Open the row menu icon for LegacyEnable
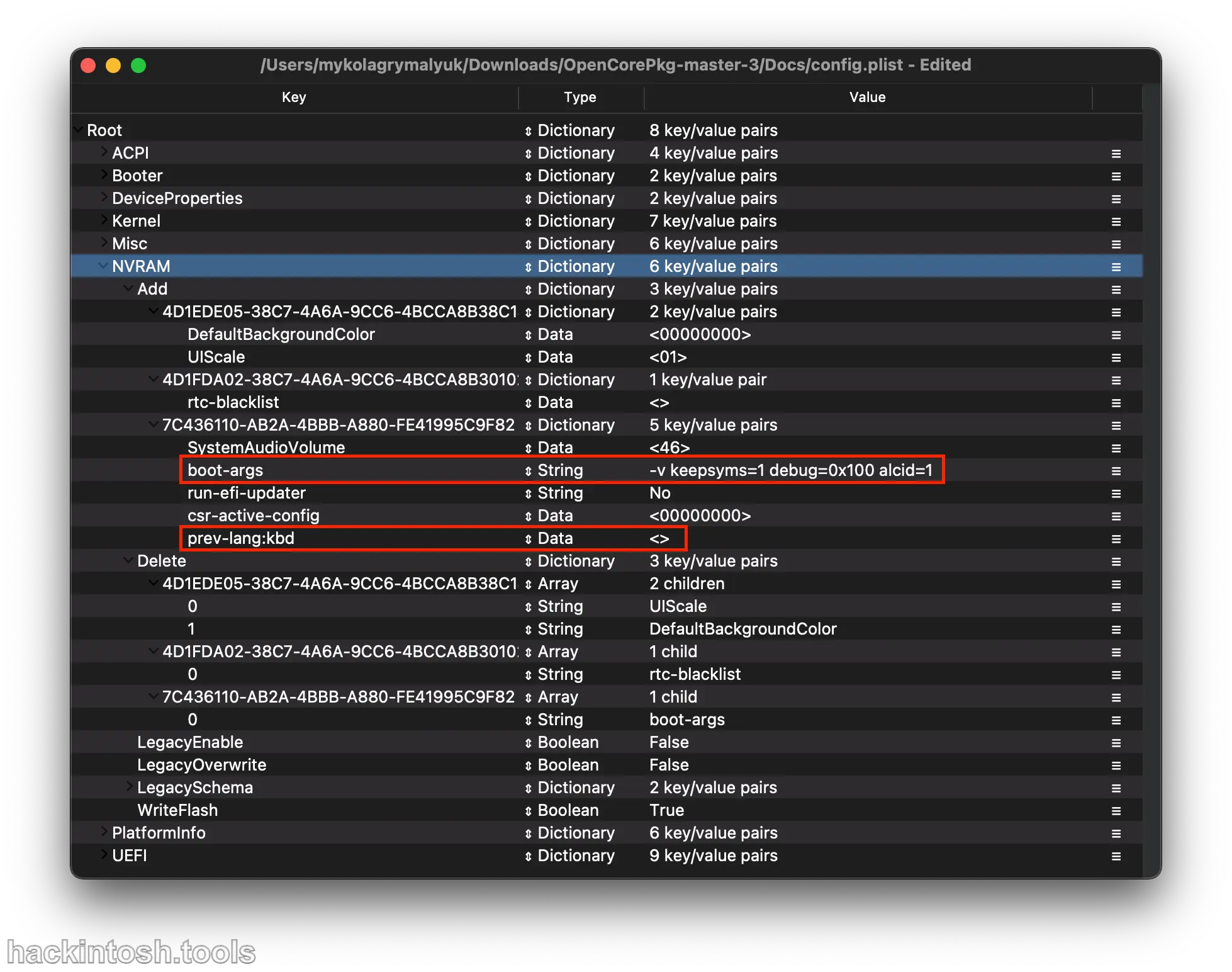The height and width of the screenshot is (972, 1232). point(1116,743)
